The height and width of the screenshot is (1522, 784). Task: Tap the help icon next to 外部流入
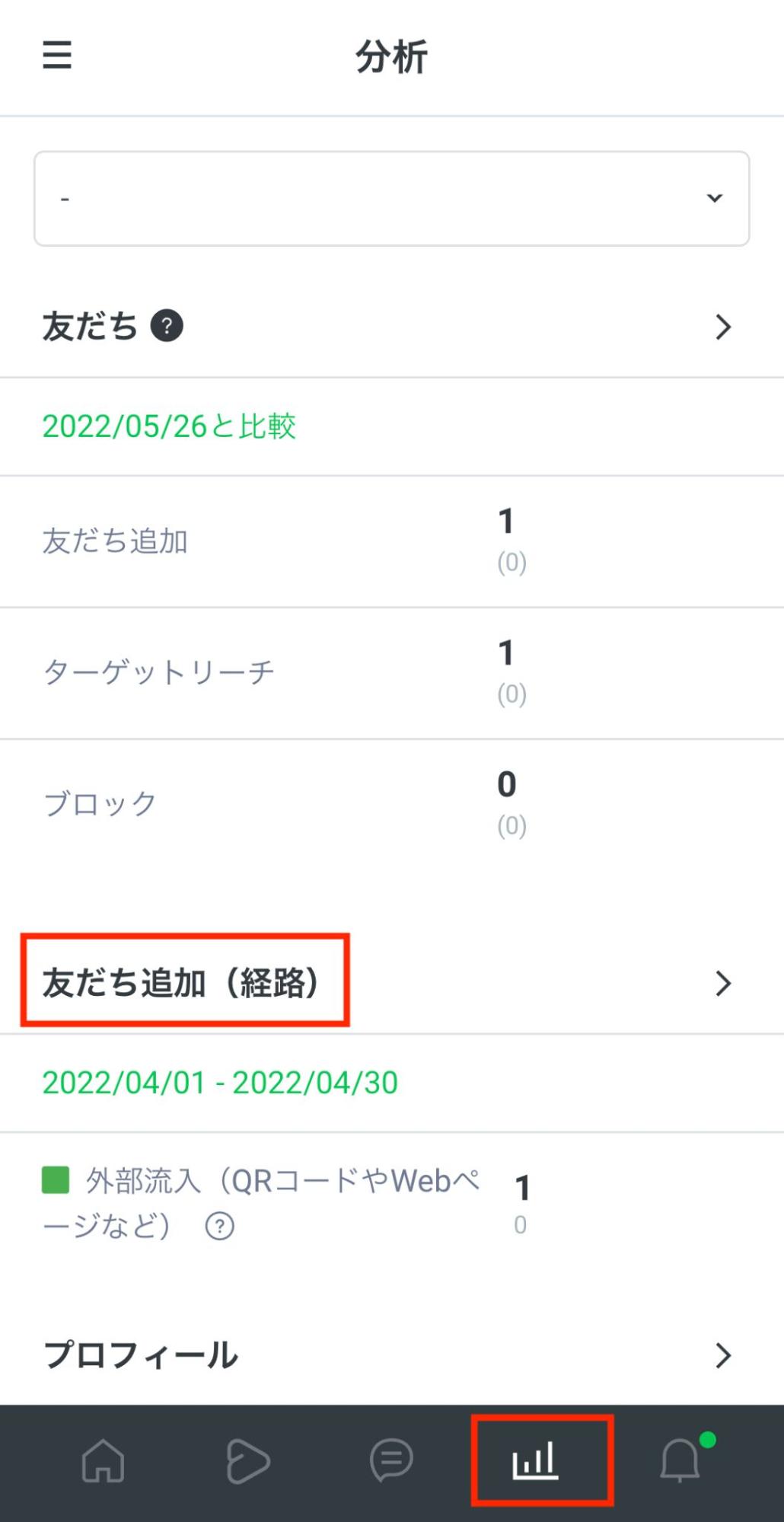coord(220,1224)
